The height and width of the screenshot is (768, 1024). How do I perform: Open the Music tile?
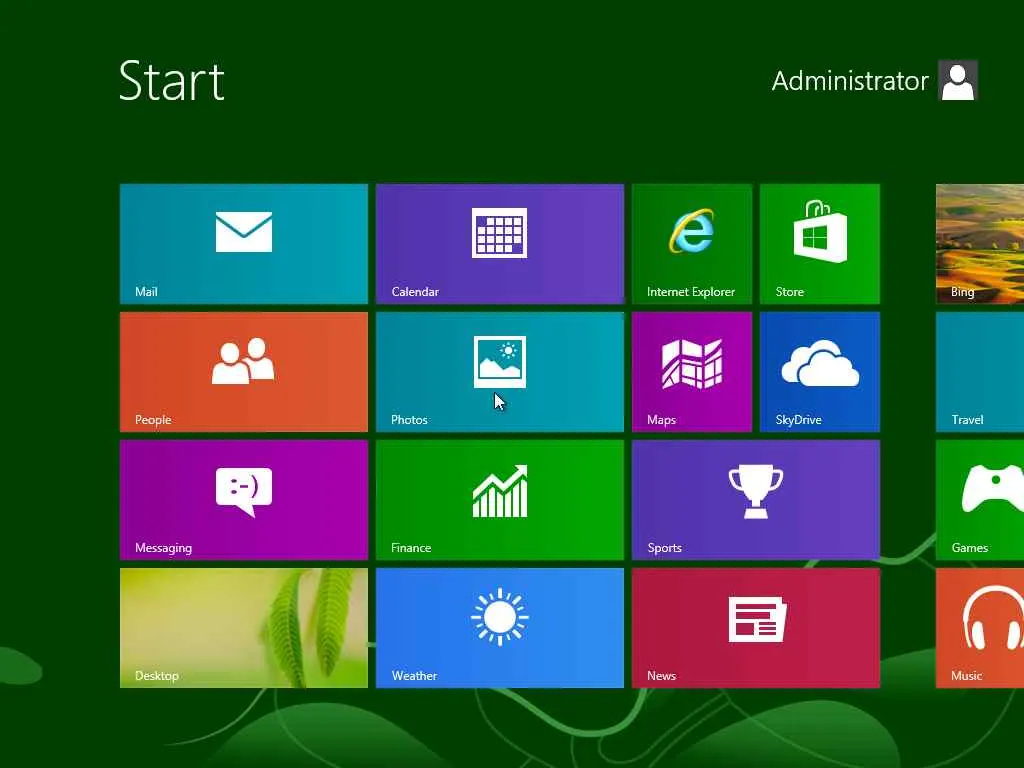[980, 628]
